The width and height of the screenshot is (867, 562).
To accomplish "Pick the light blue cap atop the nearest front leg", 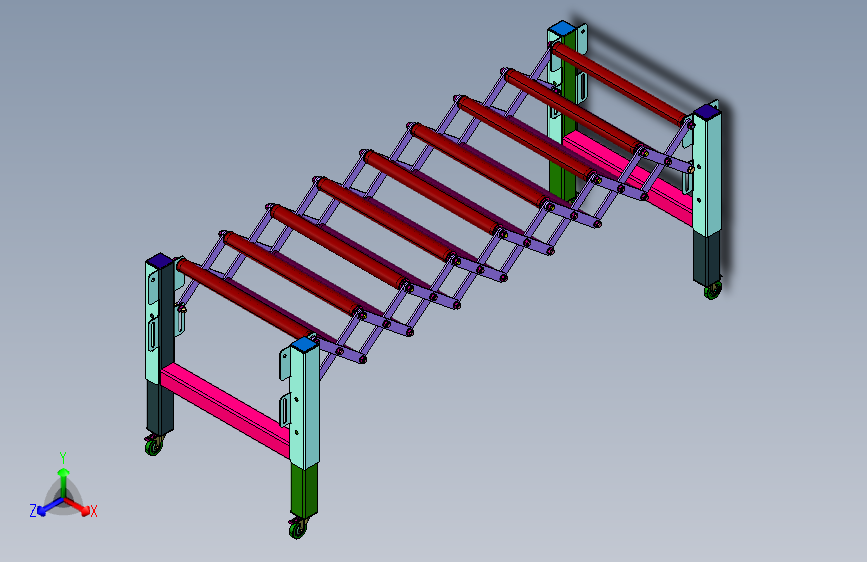I will pos(302,345).
